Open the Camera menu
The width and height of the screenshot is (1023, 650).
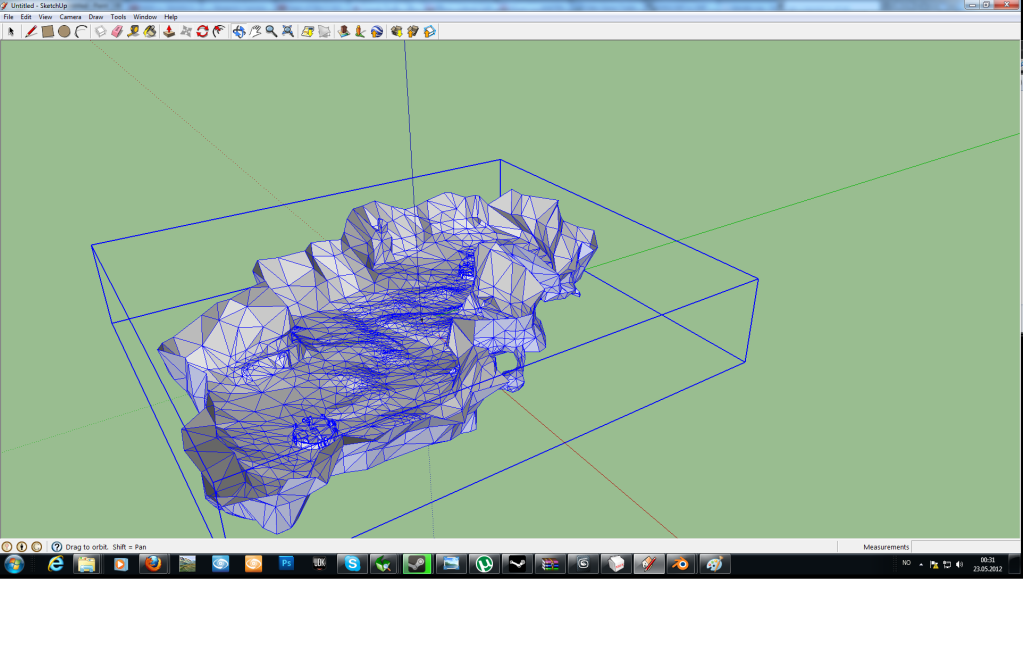pos(70,17)
